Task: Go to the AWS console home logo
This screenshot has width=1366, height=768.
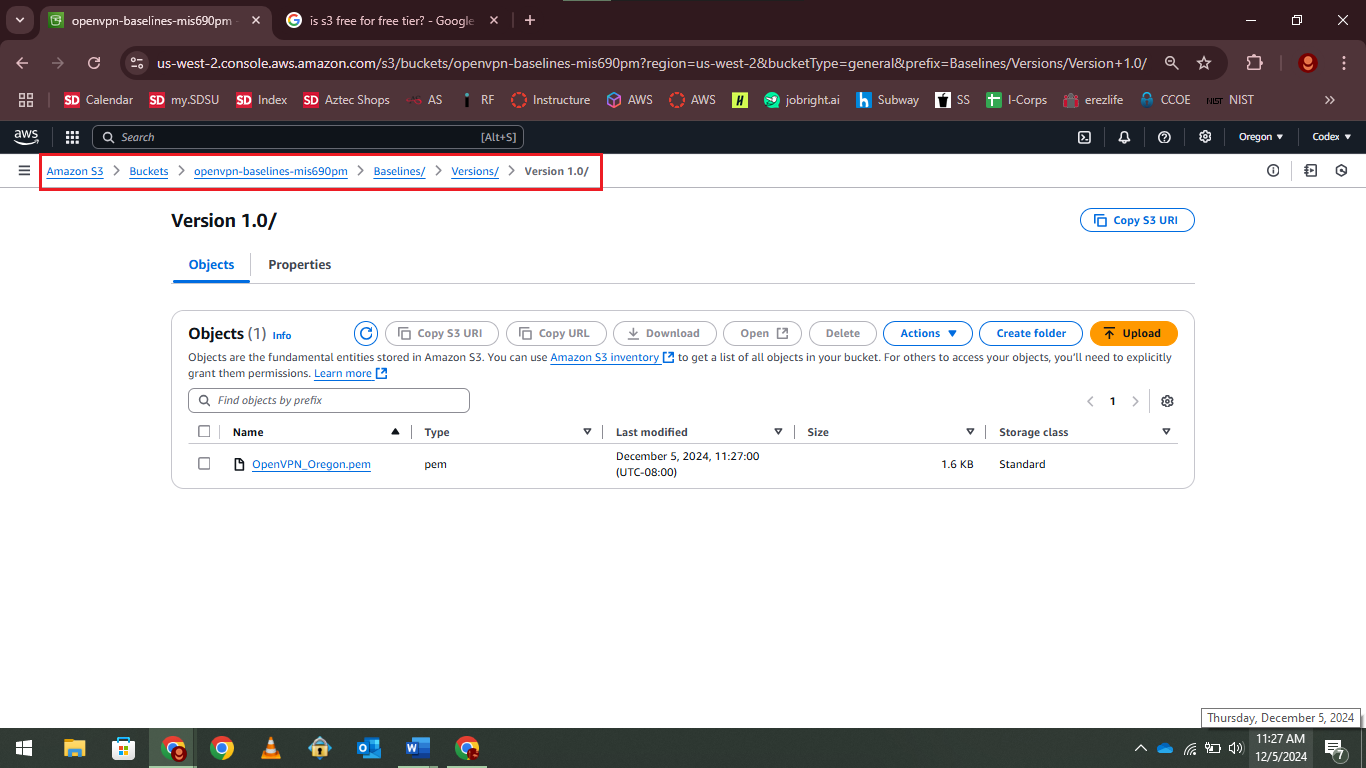Action: [x=26, y=137]
